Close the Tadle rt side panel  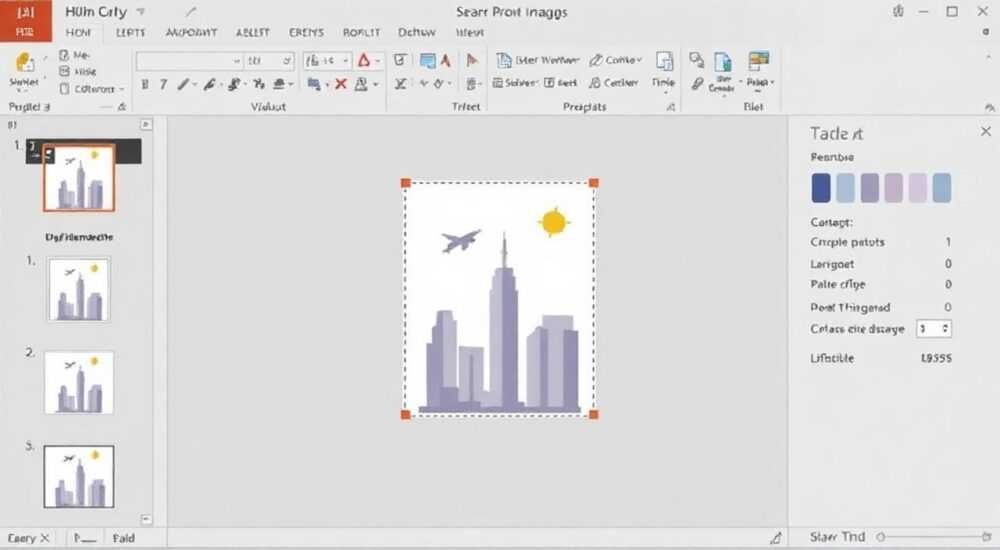coord(986,131)
